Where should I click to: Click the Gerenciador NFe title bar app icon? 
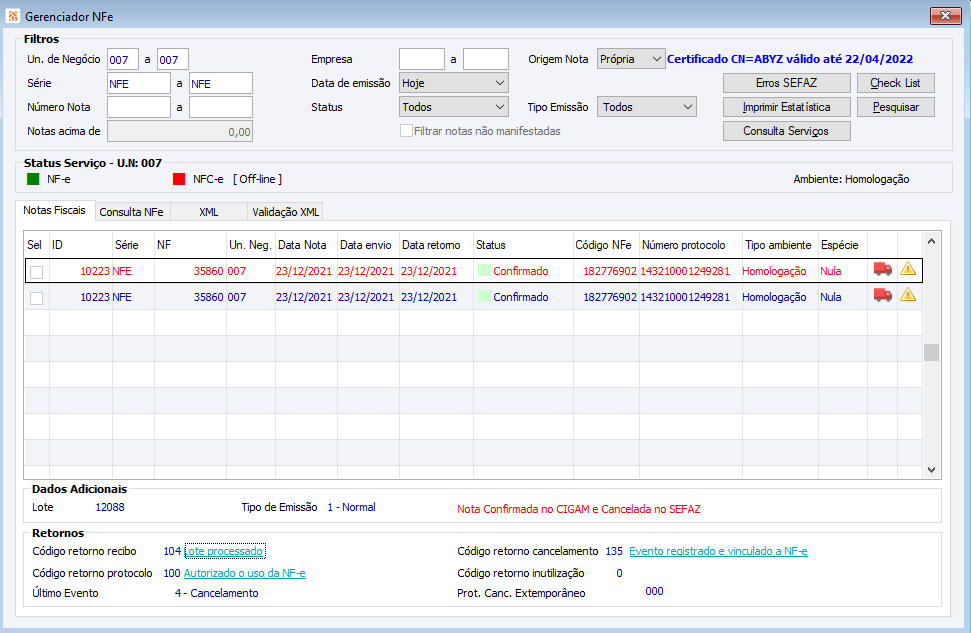(13, 17)
